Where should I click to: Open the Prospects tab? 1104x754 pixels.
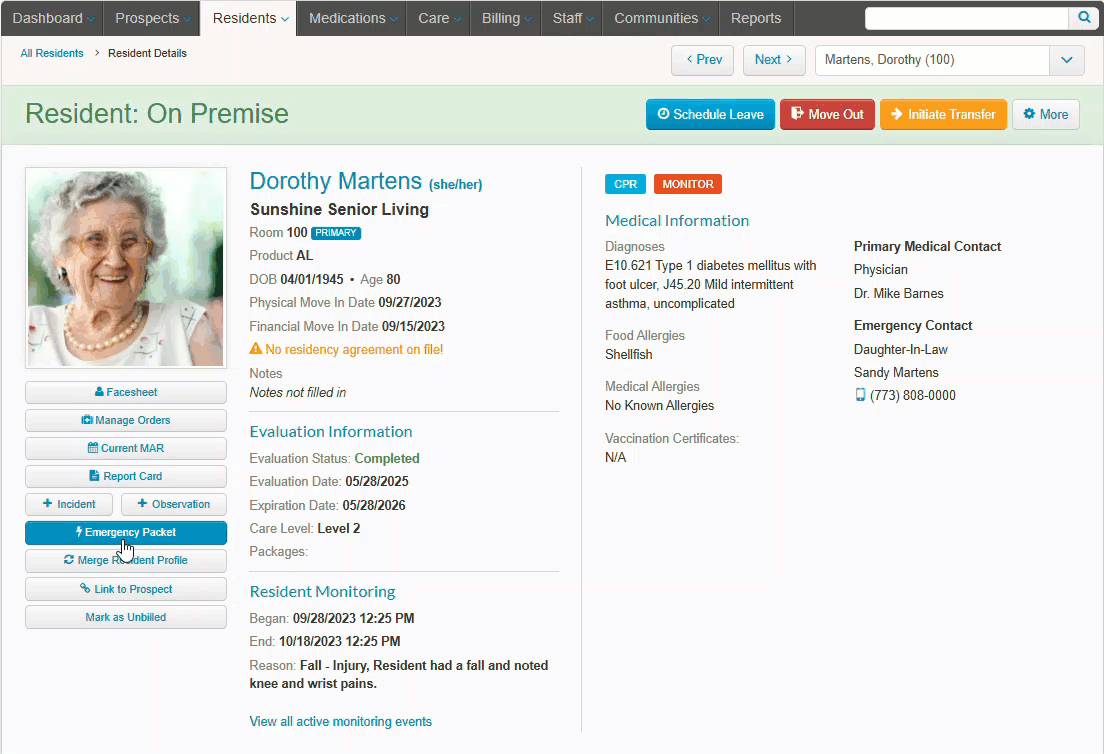152,18
